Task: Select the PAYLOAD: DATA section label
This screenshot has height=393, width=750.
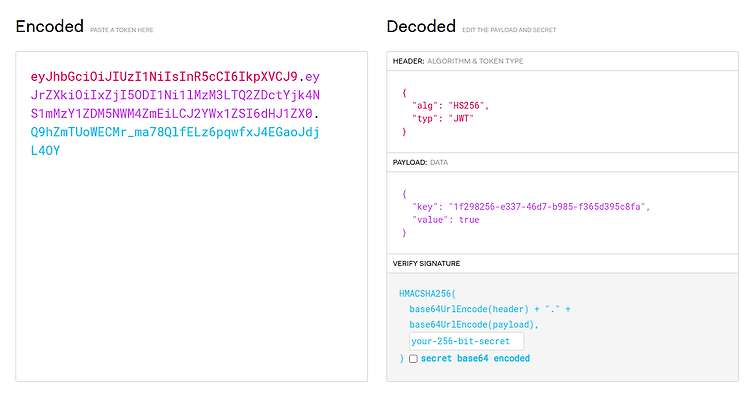Action: 420,163
